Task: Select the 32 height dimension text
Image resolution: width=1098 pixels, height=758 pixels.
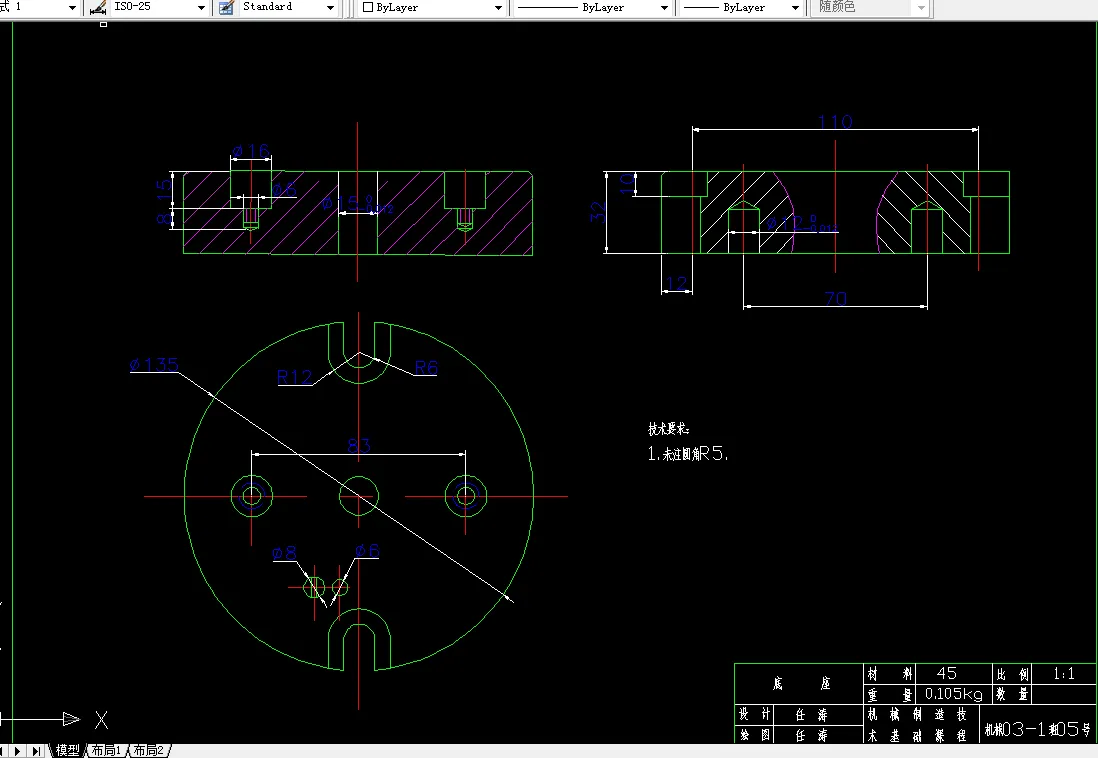Action: tap(597, 212)
